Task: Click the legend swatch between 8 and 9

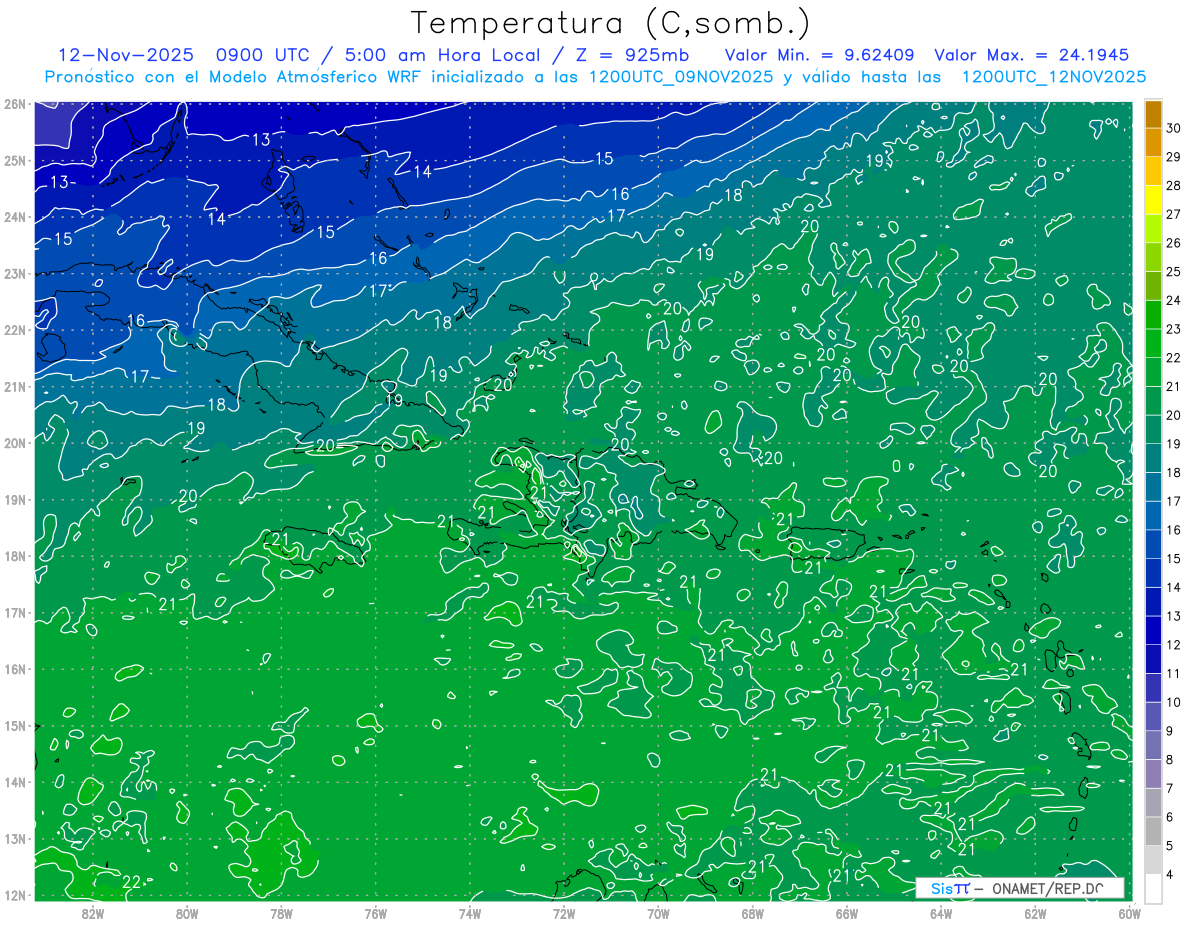Action: click(x=1153, y=745)
